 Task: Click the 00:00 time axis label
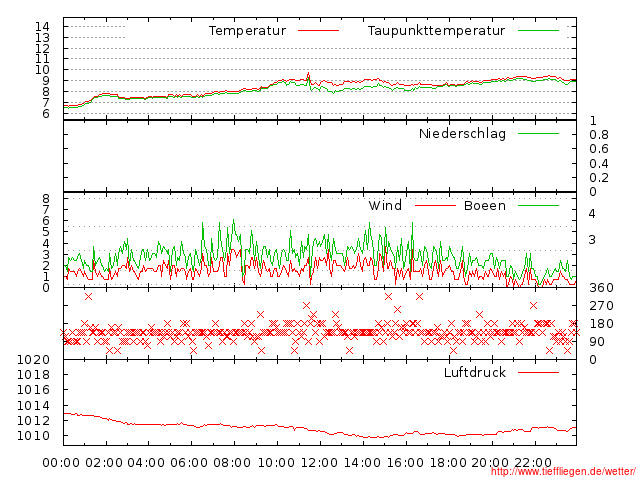(x=61, y=463)
